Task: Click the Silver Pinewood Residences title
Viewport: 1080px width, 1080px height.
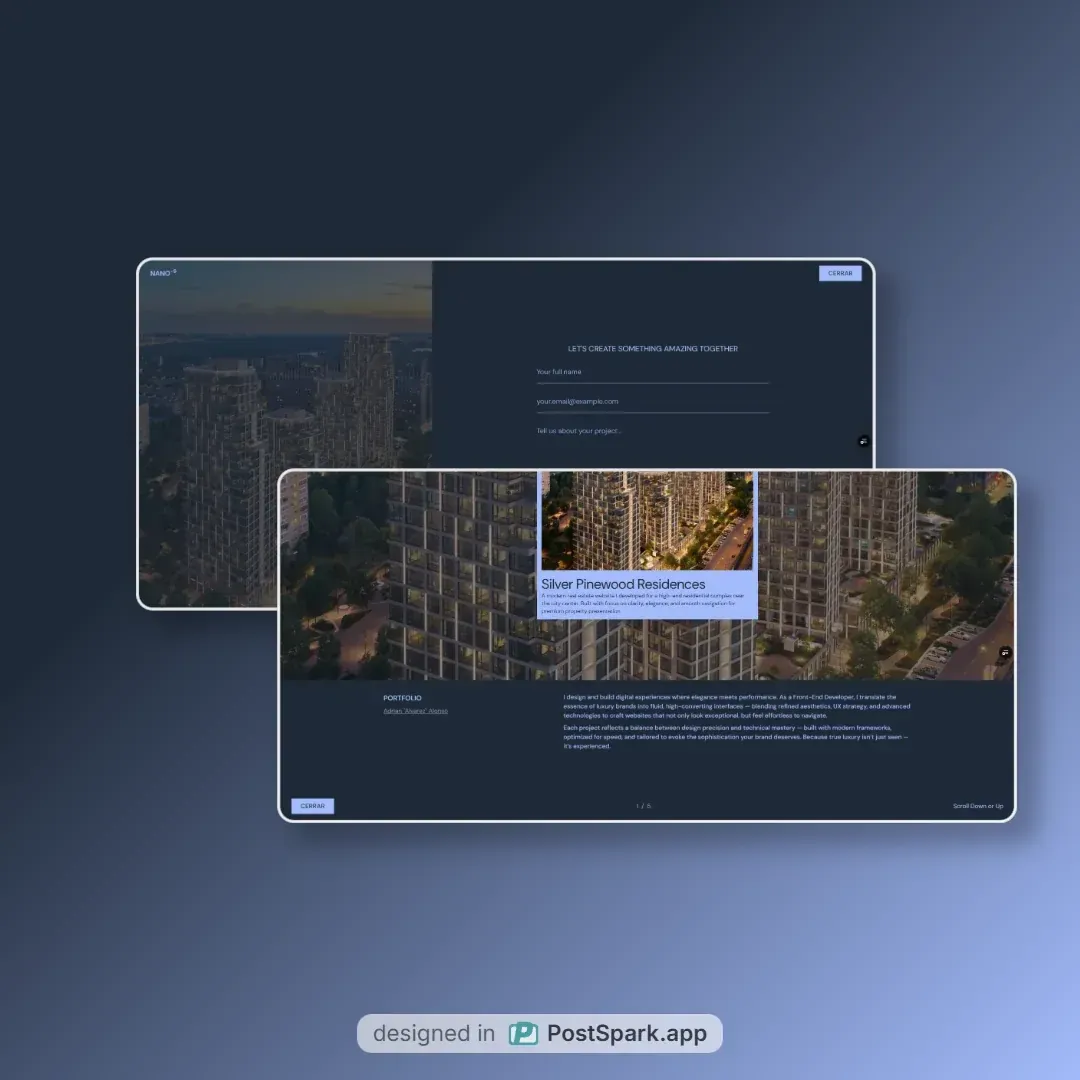Action: click(x=623, y=584)
